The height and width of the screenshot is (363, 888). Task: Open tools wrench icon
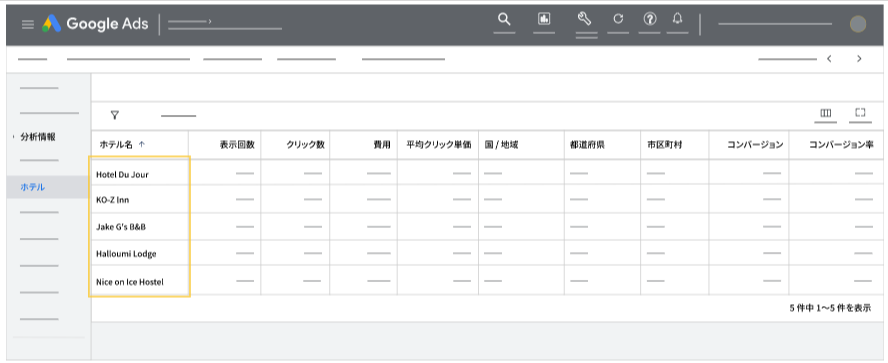584,19
